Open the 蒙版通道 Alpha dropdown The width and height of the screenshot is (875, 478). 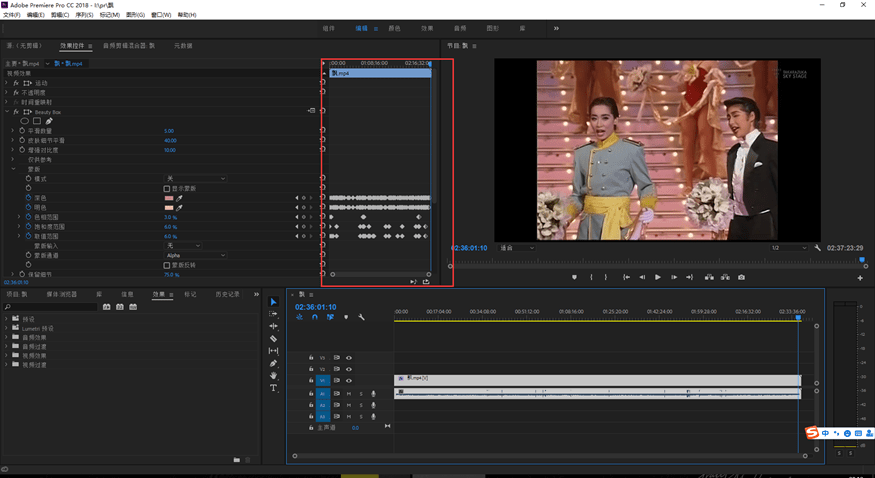point(195,255)
